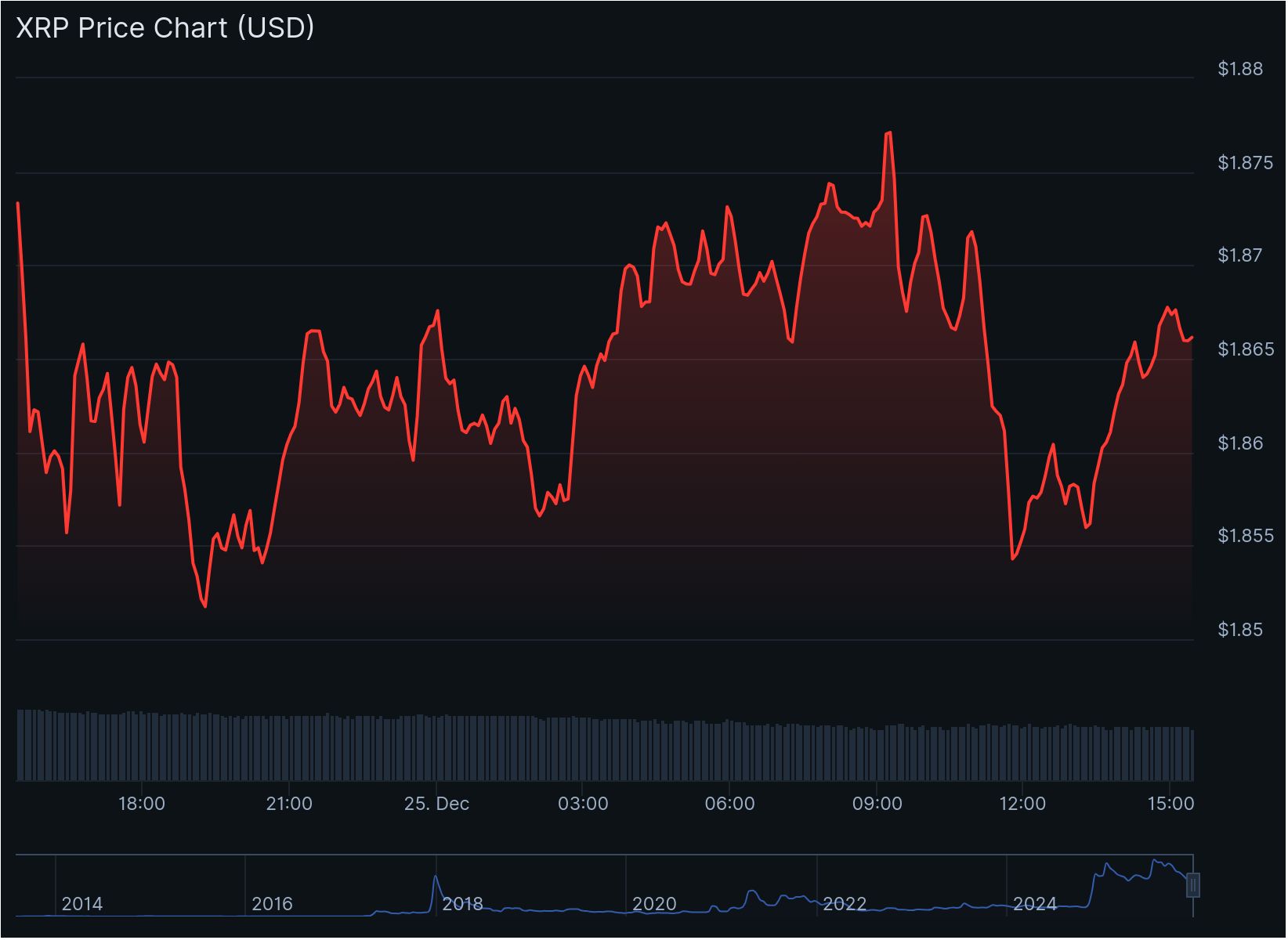Click the 18:00 time axis label
This screenshot has width=1288, height=940.
(x=142, y=804)
